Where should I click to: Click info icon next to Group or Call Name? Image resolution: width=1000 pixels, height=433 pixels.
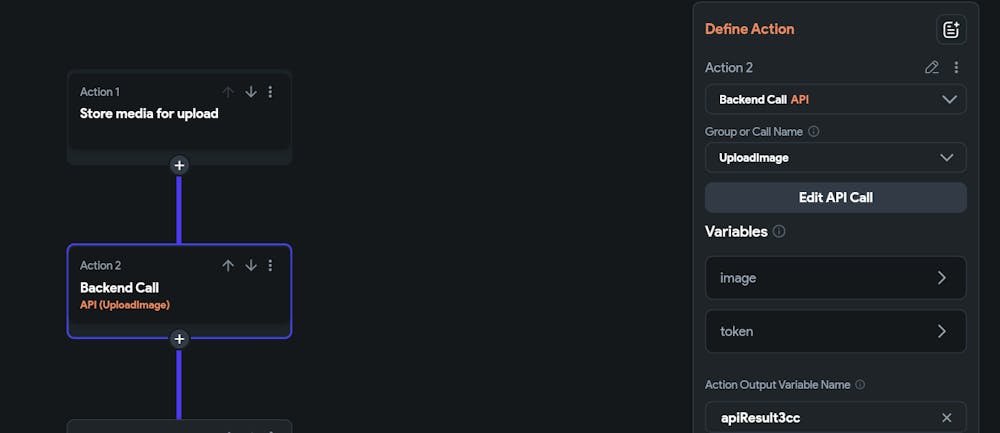point(814,131)
